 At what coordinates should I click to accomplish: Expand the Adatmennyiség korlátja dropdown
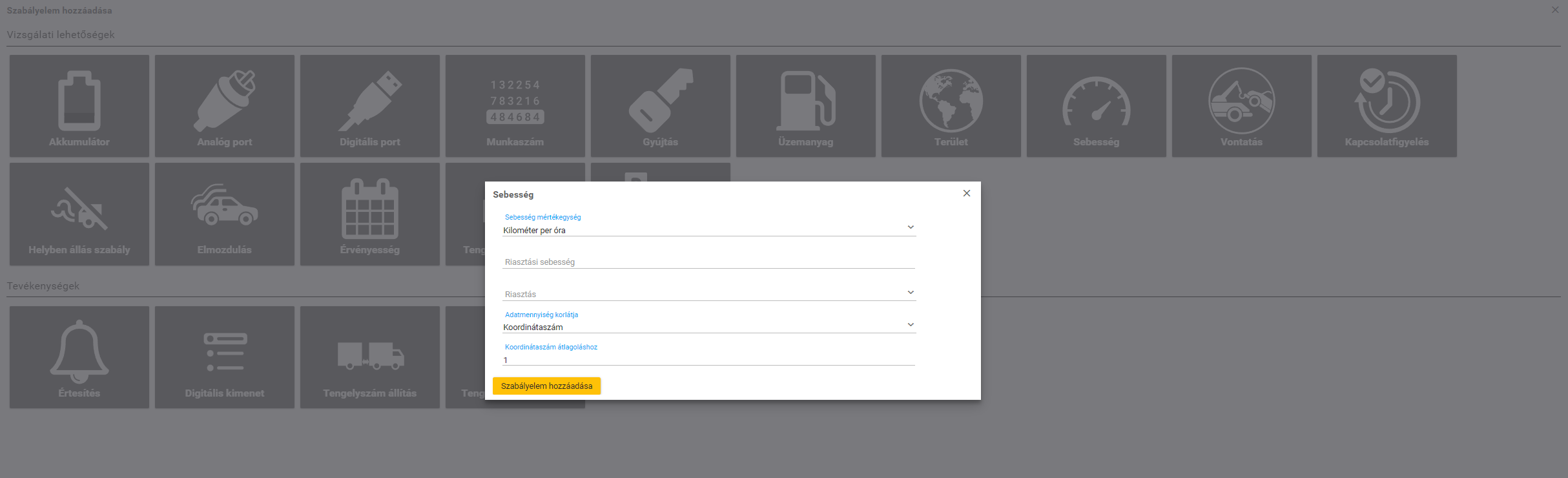click(x=708, y=326)
